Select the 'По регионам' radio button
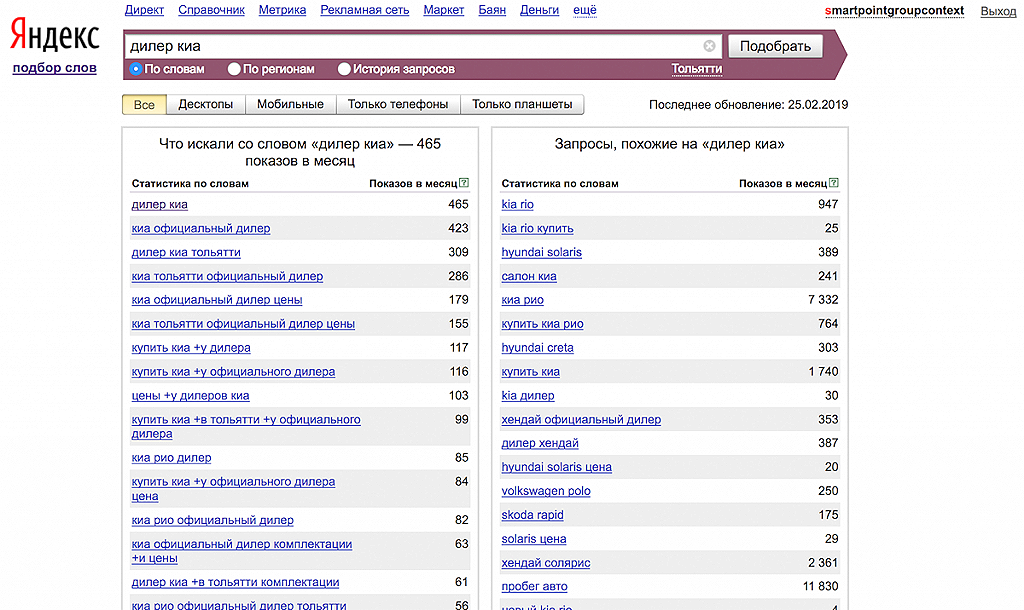The image size is (1024, 610). coord(234,69)
